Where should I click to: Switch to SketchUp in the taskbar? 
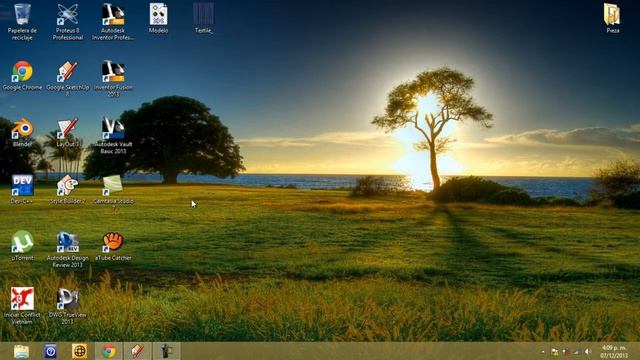pyautogui.click(x=138, y=351)
